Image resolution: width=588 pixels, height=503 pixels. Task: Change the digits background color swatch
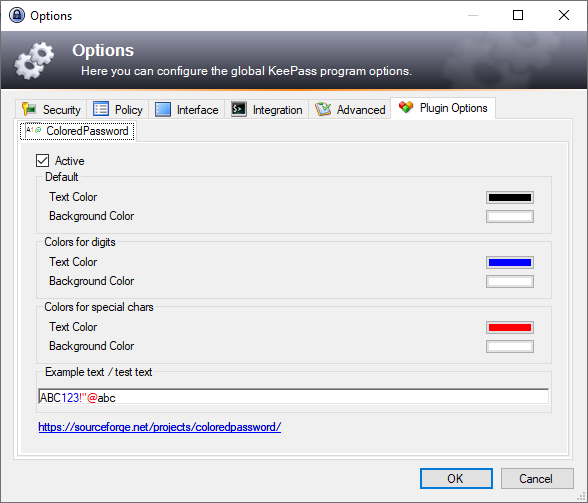510,281
